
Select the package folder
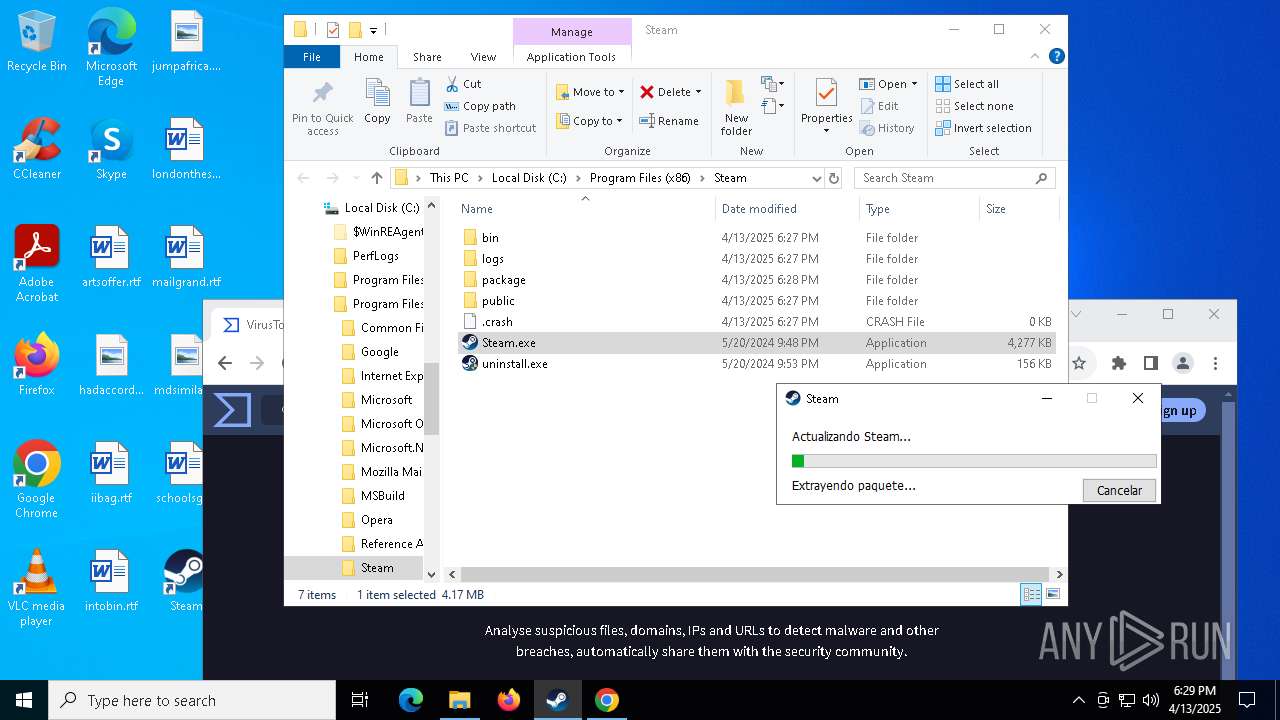click(x=757, y=280)
